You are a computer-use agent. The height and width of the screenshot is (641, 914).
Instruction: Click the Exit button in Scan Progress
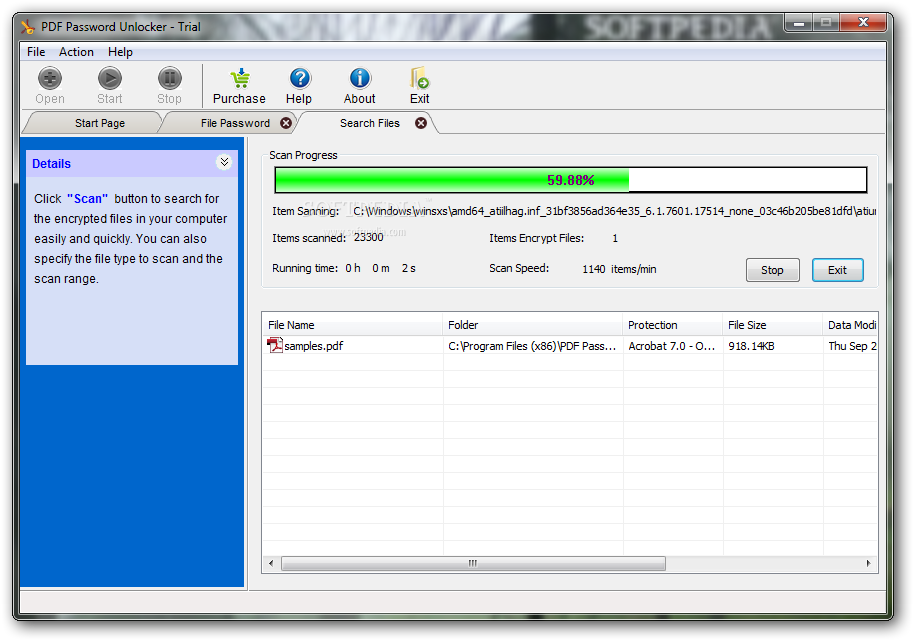[x=838, y=270]
